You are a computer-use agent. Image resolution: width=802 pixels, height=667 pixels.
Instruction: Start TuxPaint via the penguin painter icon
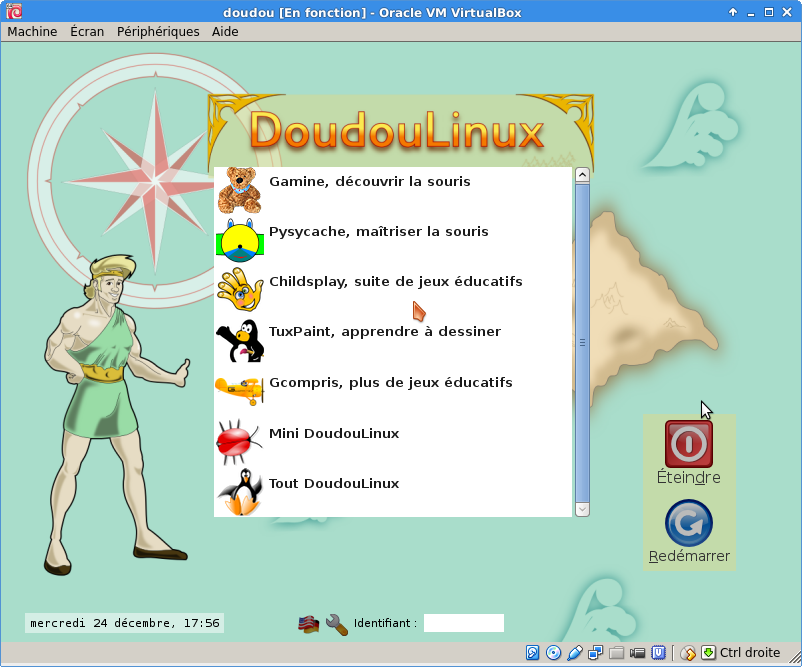(240, 341)
